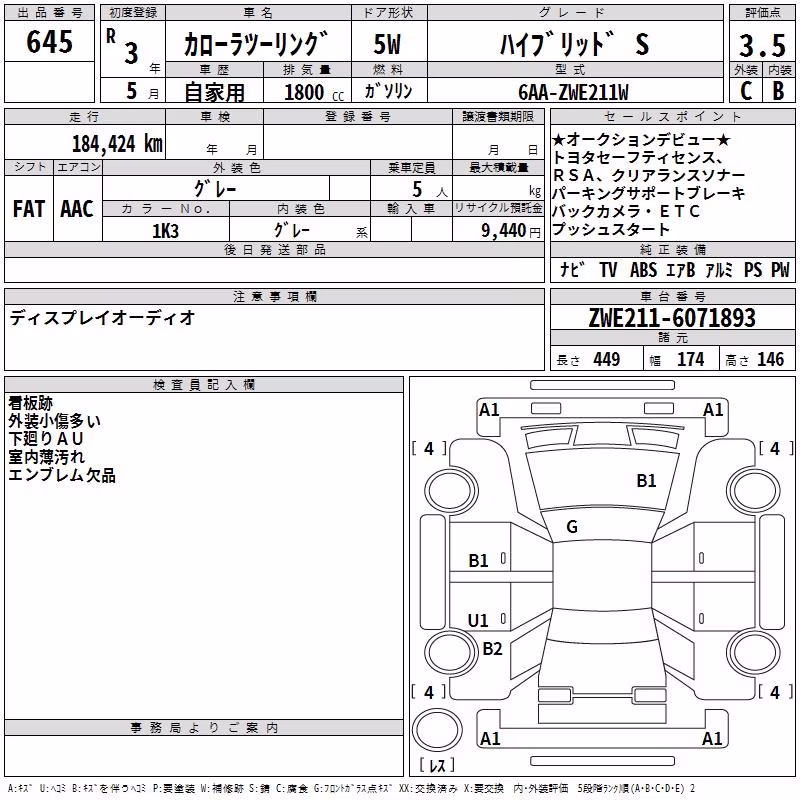Click the displacement 1800 cc value
The width and height of the screenshot is (800, 800).
pos(314,93)
